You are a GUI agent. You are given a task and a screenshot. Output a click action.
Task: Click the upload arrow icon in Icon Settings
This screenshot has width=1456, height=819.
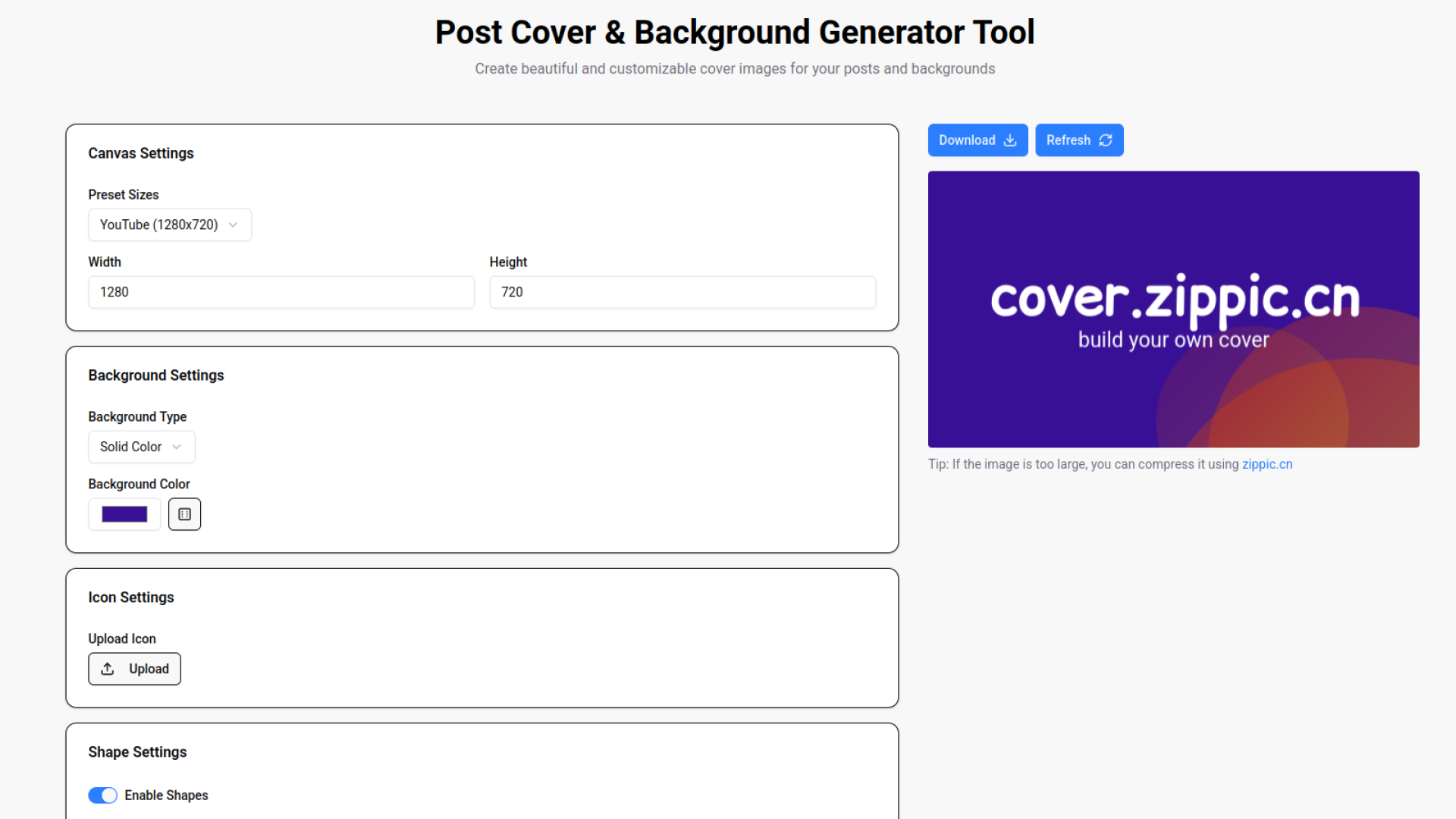108,669
